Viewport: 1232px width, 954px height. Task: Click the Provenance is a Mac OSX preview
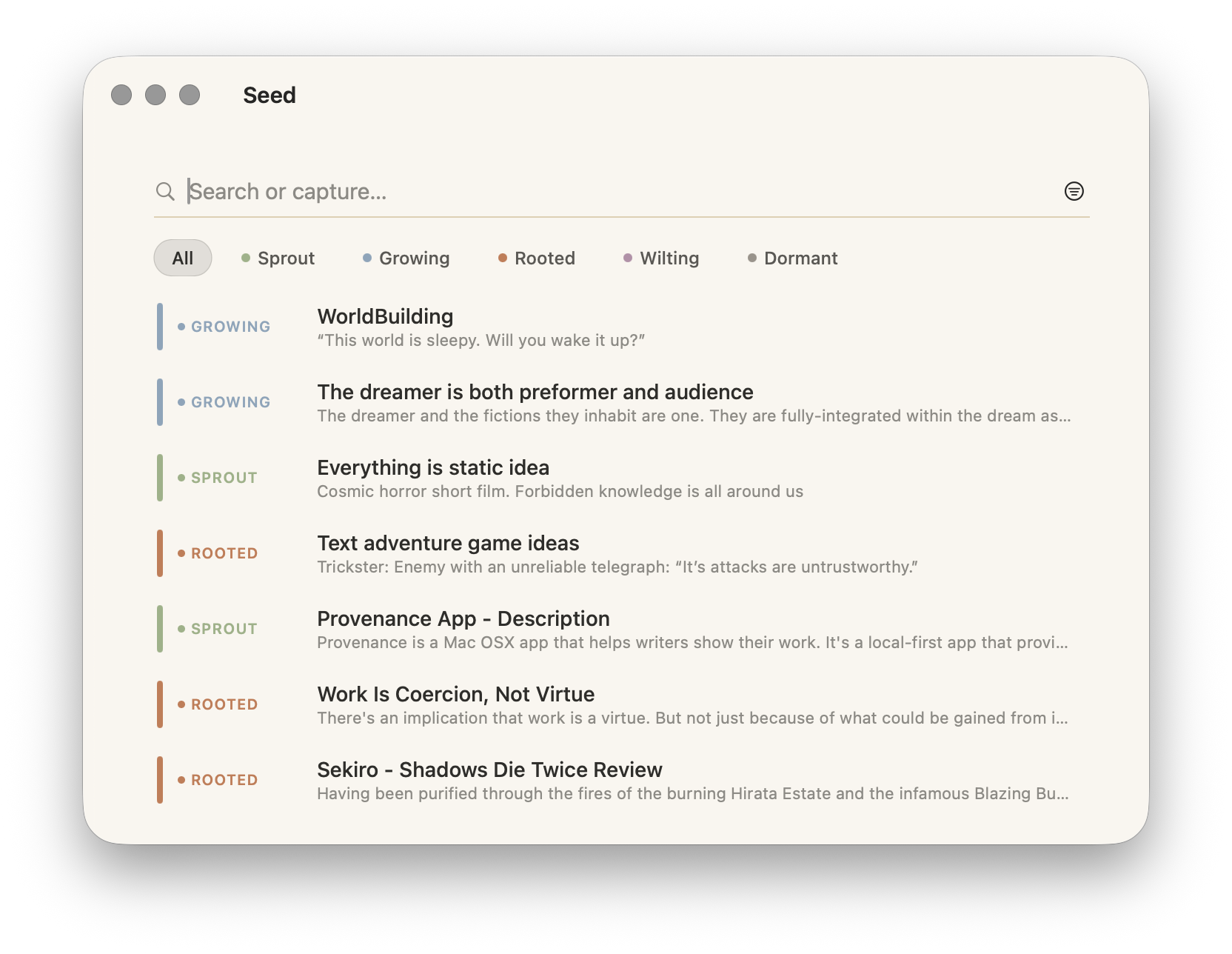(x=692, y=643)
